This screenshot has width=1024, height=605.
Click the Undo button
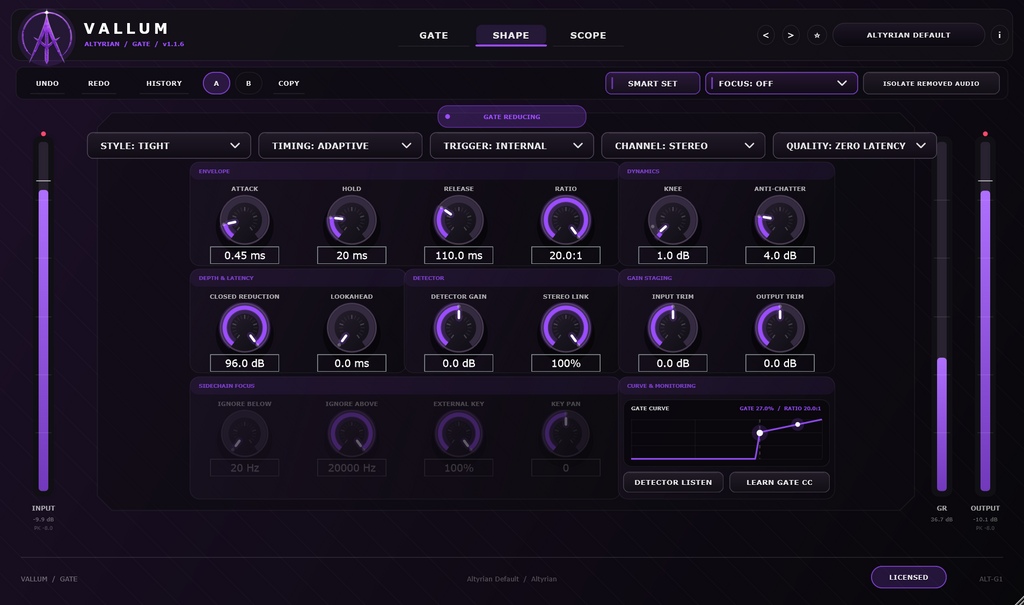click(47, 84)
